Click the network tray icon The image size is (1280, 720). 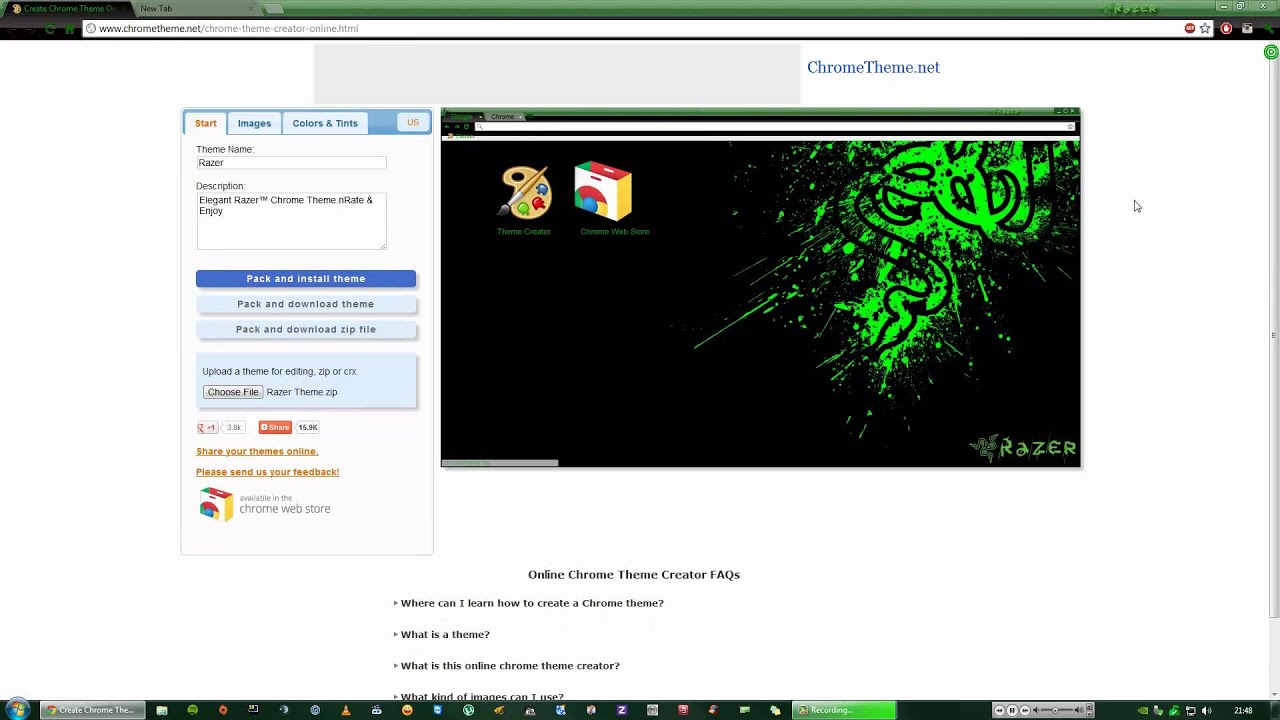pyautogui.click(x=1190, y=710)
